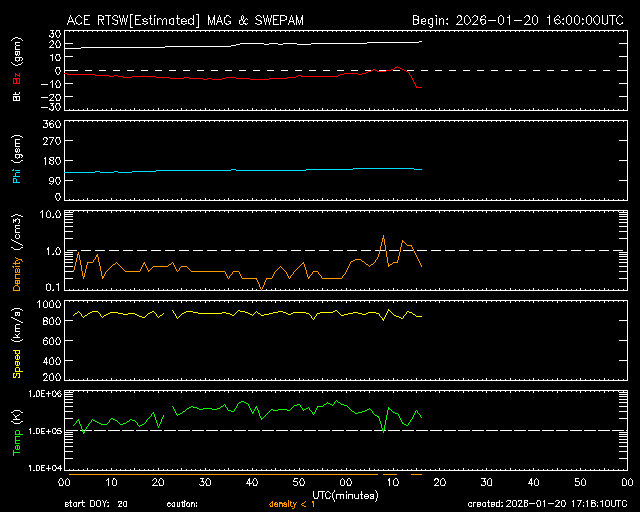Click the "180" tick on Phi axis
The width and height of the screenshot is (640, 512).
coord(52,161)
